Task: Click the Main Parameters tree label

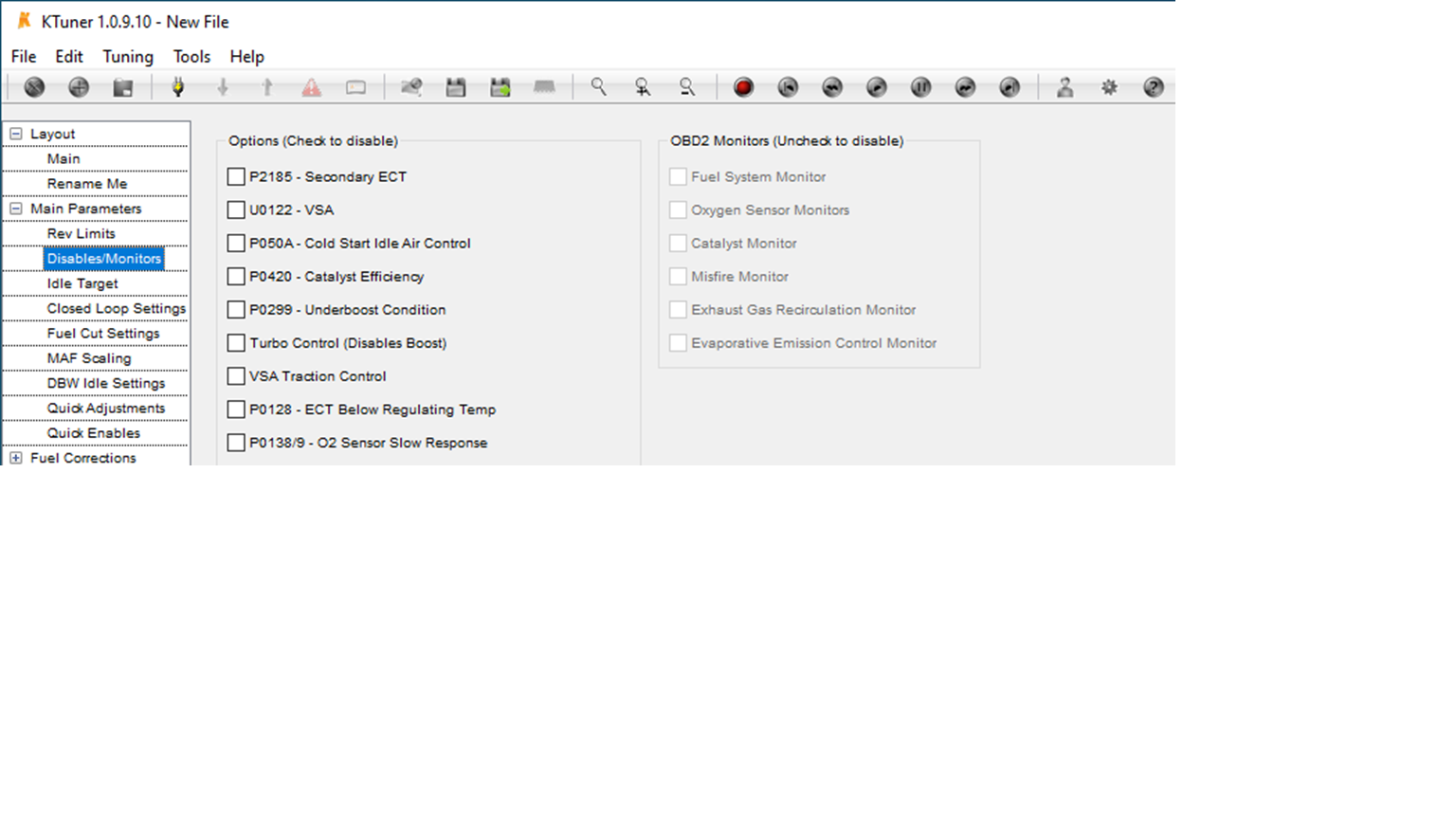Action: point(85,209)
